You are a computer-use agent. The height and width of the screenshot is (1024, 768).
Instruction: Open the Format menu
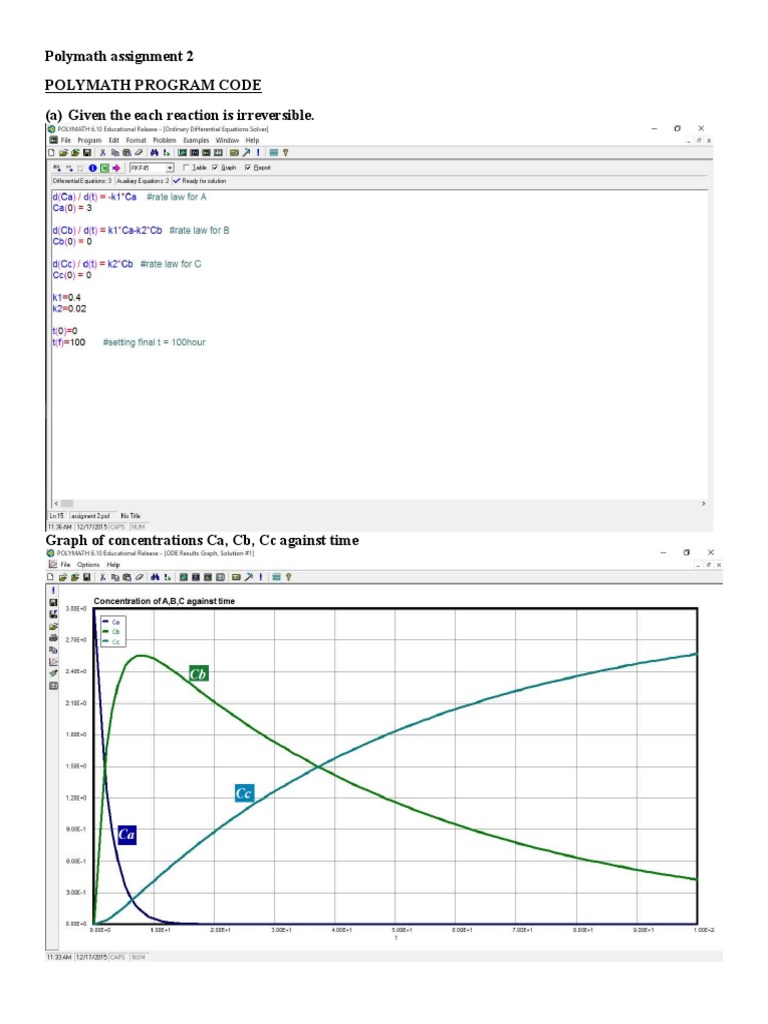coord(136,140)
